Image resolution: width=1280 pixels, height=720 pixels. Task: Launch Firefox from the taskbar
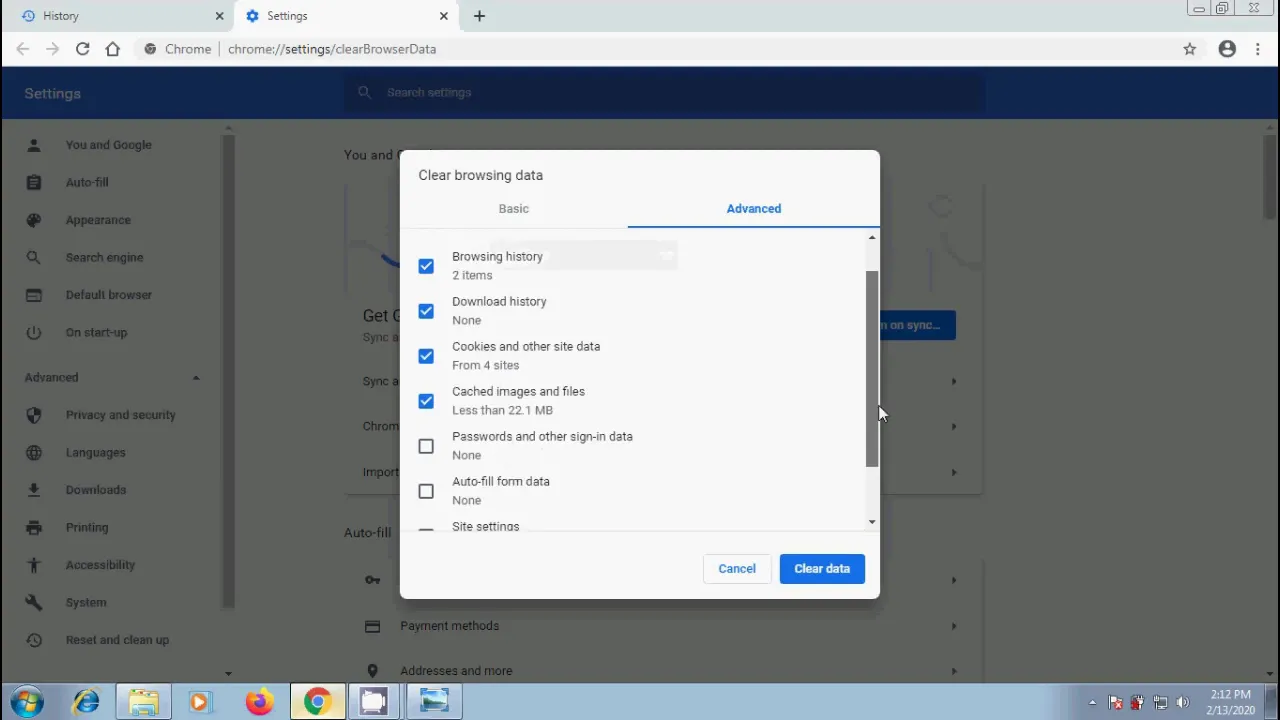point(259,702)
